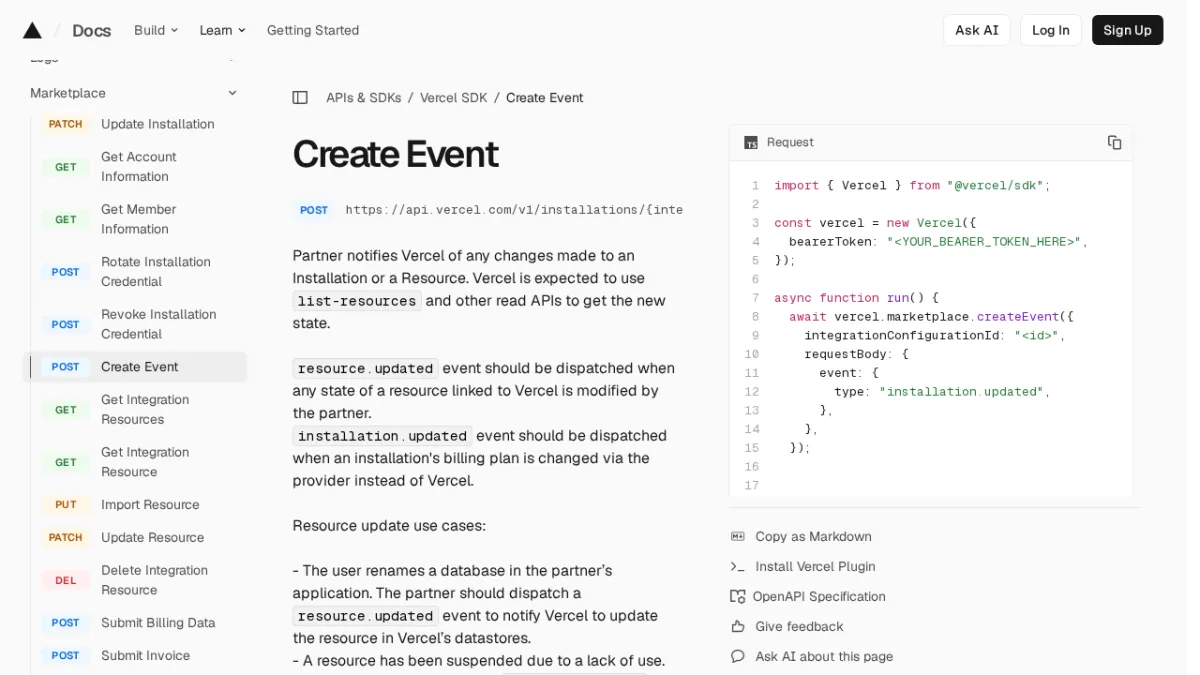The image size is (1200, 675).
Task: Click Ask AI about this page
Action: (x=825, y=657)
